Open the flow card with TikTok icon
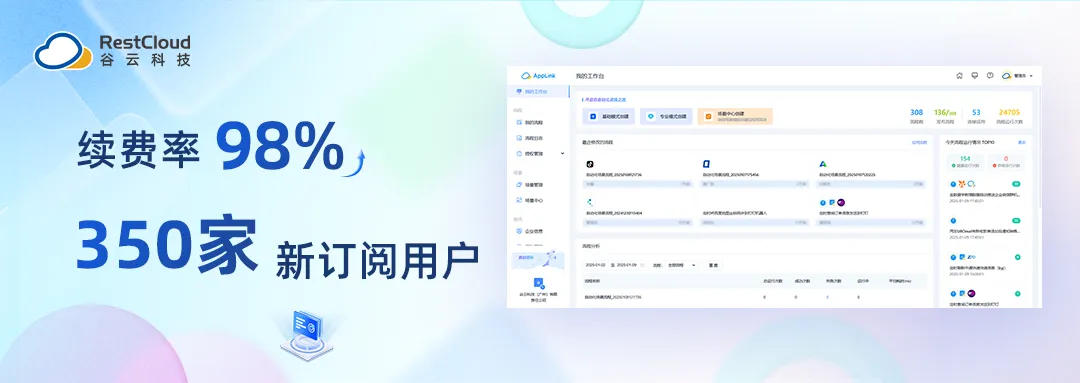1080x383 pixels. coord(638,174)
